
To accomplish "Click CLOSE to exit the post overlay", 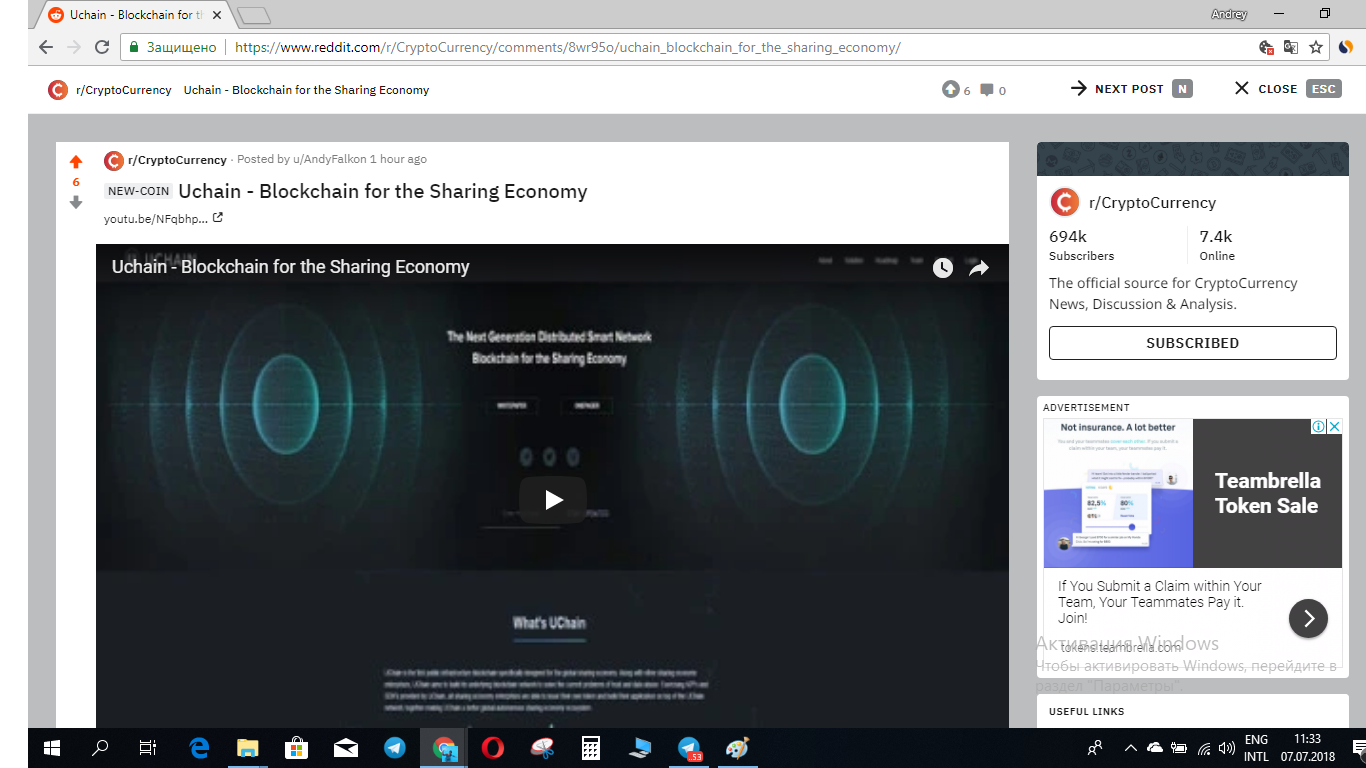I will pyautogui.click(x=1286, y=89).
